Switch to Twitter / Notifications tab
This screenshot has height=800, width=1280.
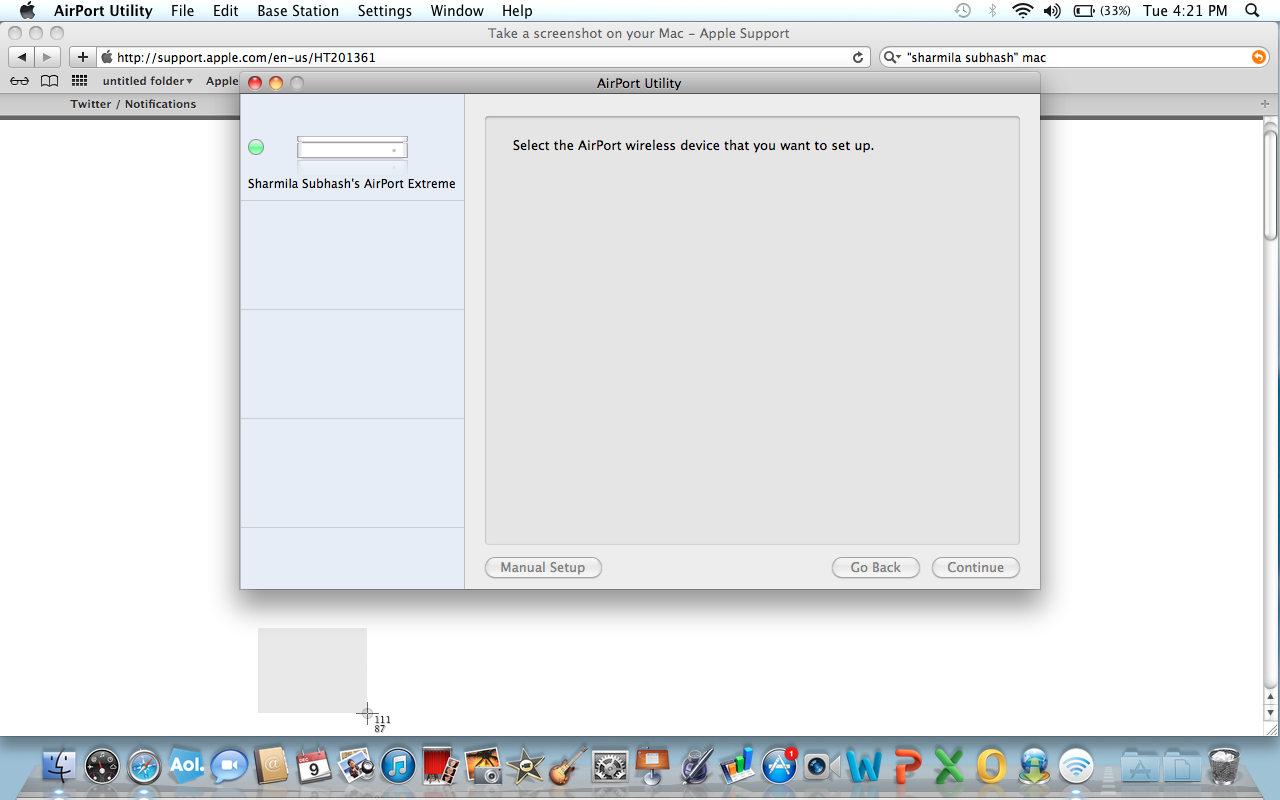133,104
